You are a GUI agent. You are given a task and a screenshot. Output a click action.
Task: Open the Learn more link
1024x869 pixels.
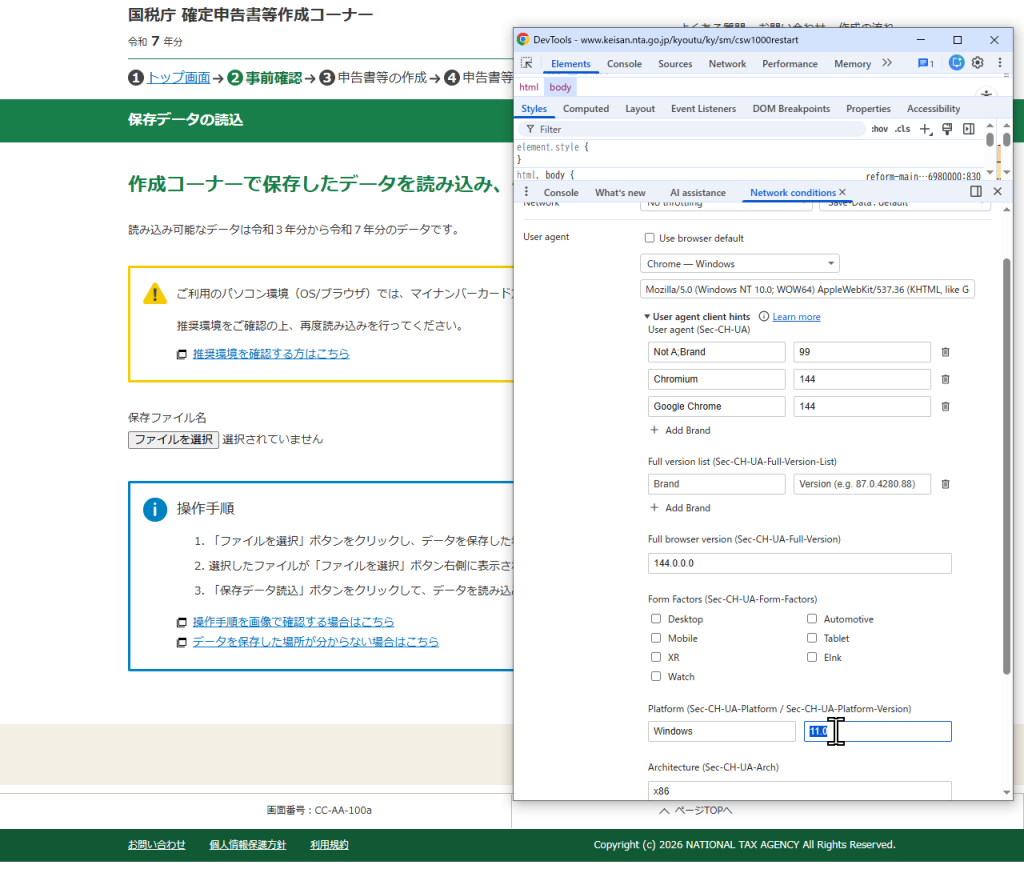(x=796, y=317)
